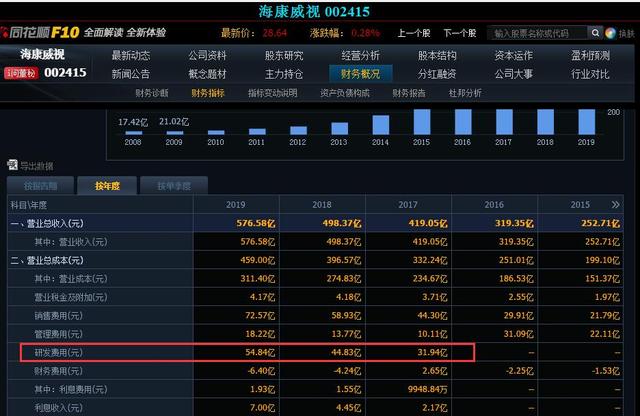Click row label 管理费用(元)

coord(58,334)
